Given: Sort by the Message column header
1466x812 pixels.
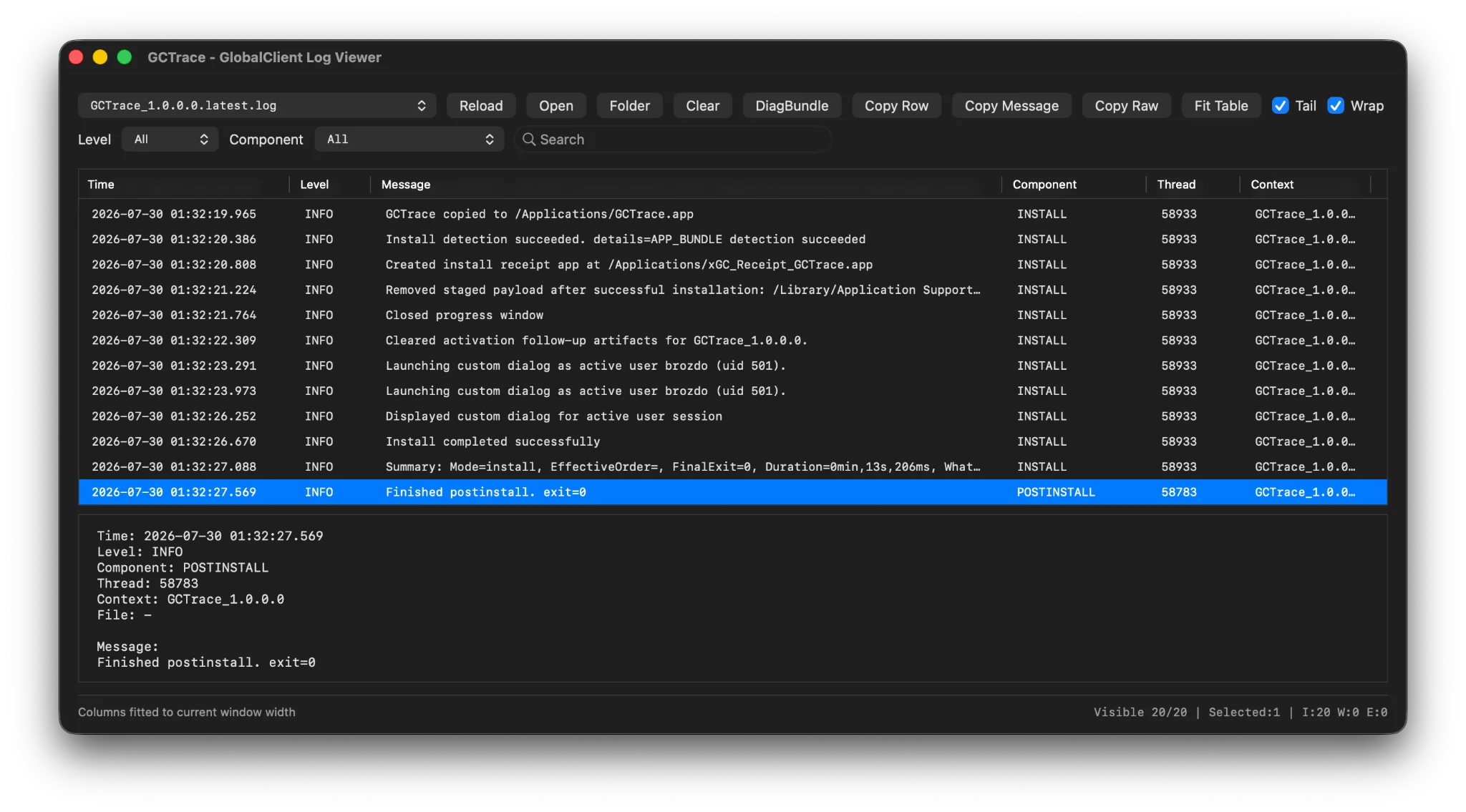Looking at the screenshot, I should click(x=686, y=185).
